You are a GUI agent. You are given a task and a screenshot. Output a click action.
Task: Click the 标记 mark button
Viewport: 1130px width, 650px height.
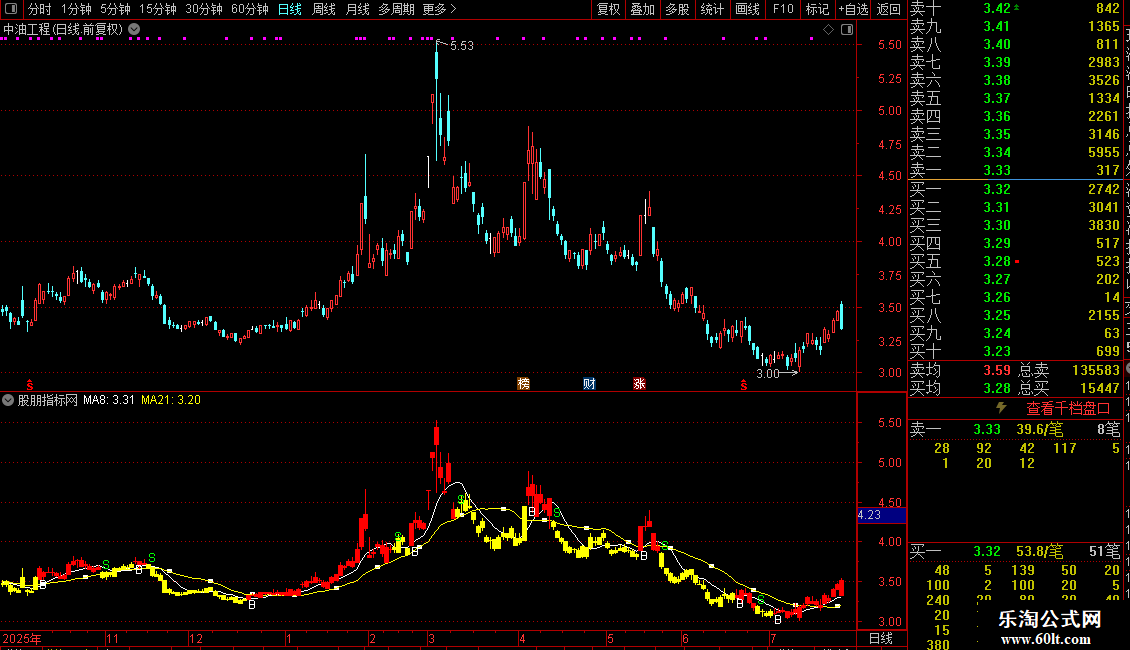(x=817, y=9)
